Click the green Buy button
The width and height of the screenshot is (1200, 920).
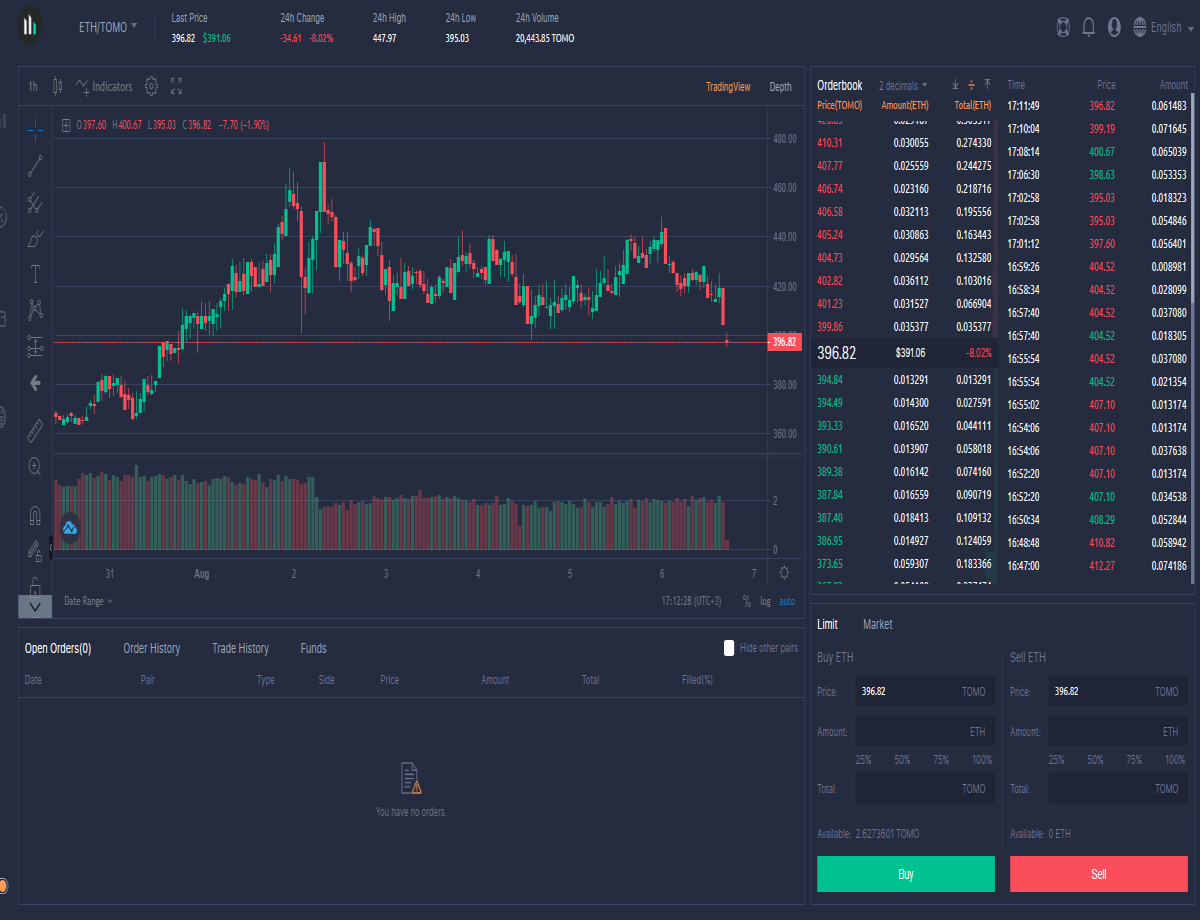click(906, 874)
